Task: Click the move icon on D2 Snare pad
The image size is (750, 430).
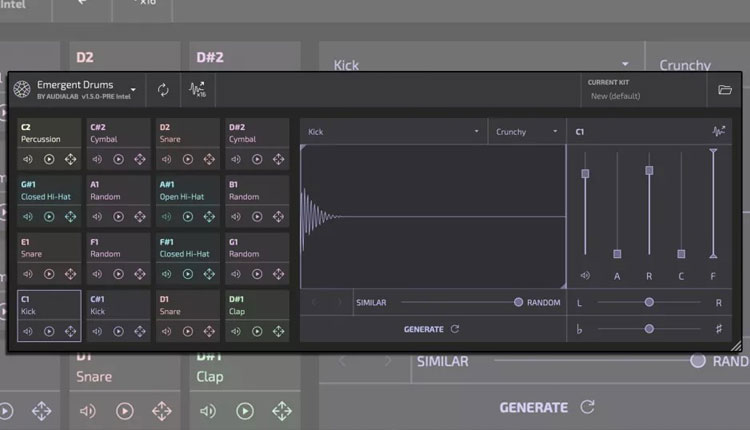Action: point(209,159)
